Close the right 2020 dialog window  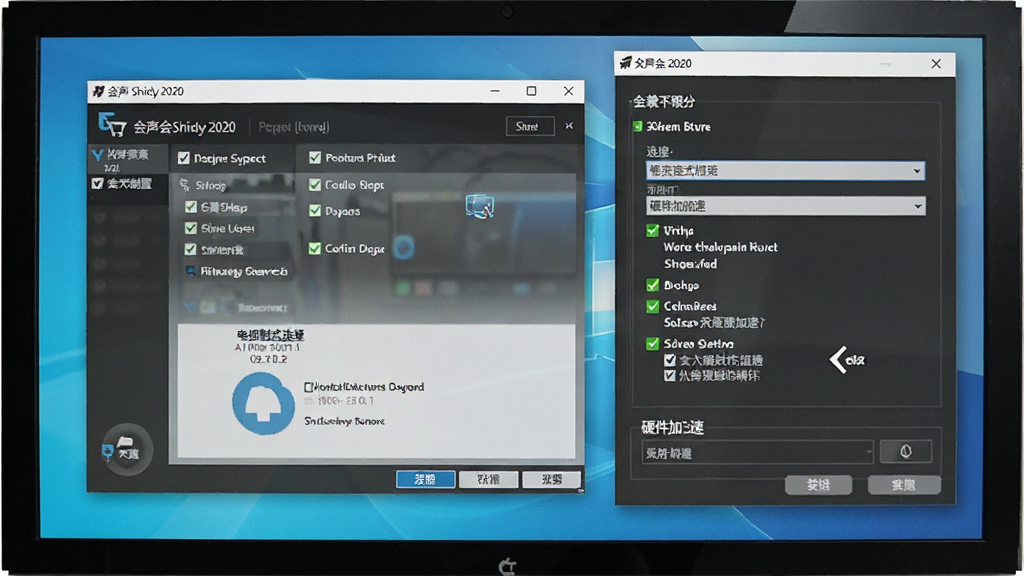pyautogui.click(x=936, y=63)
